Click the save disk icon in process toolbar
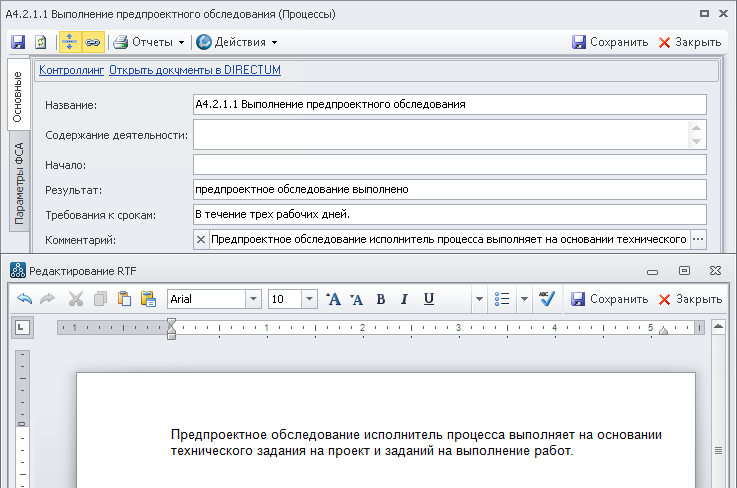This screenshot has height=488, width=737. (x=18, y=42)
